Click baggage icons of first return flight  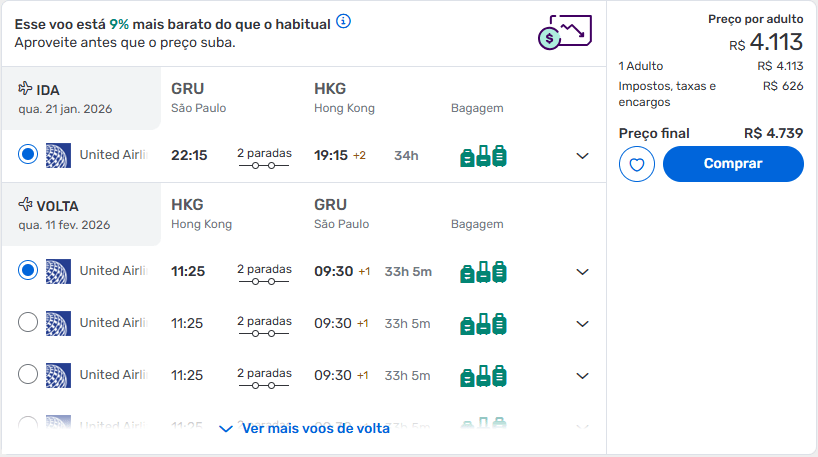coord(483,272)
